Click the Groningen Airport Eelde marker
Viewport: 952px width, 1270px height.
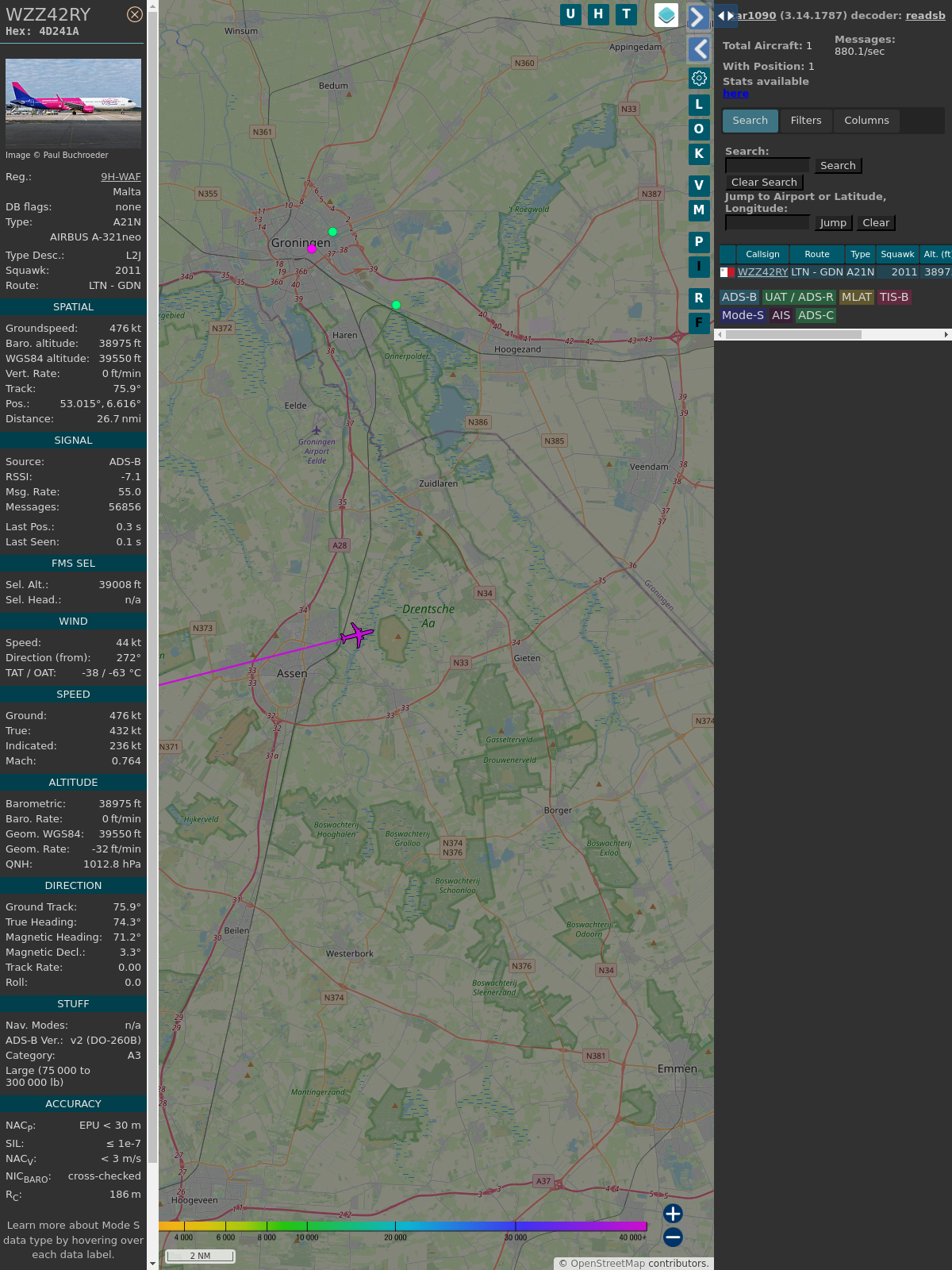(317, 431)
